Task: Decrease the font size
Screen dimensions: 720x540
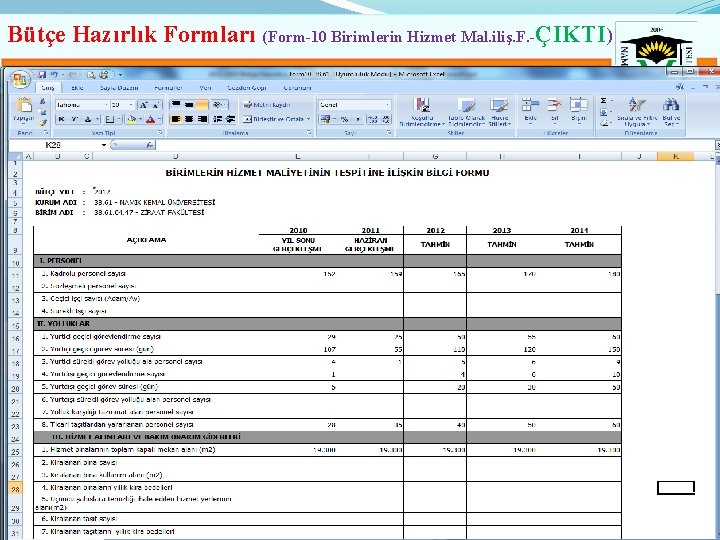Action: click(156, 105)
